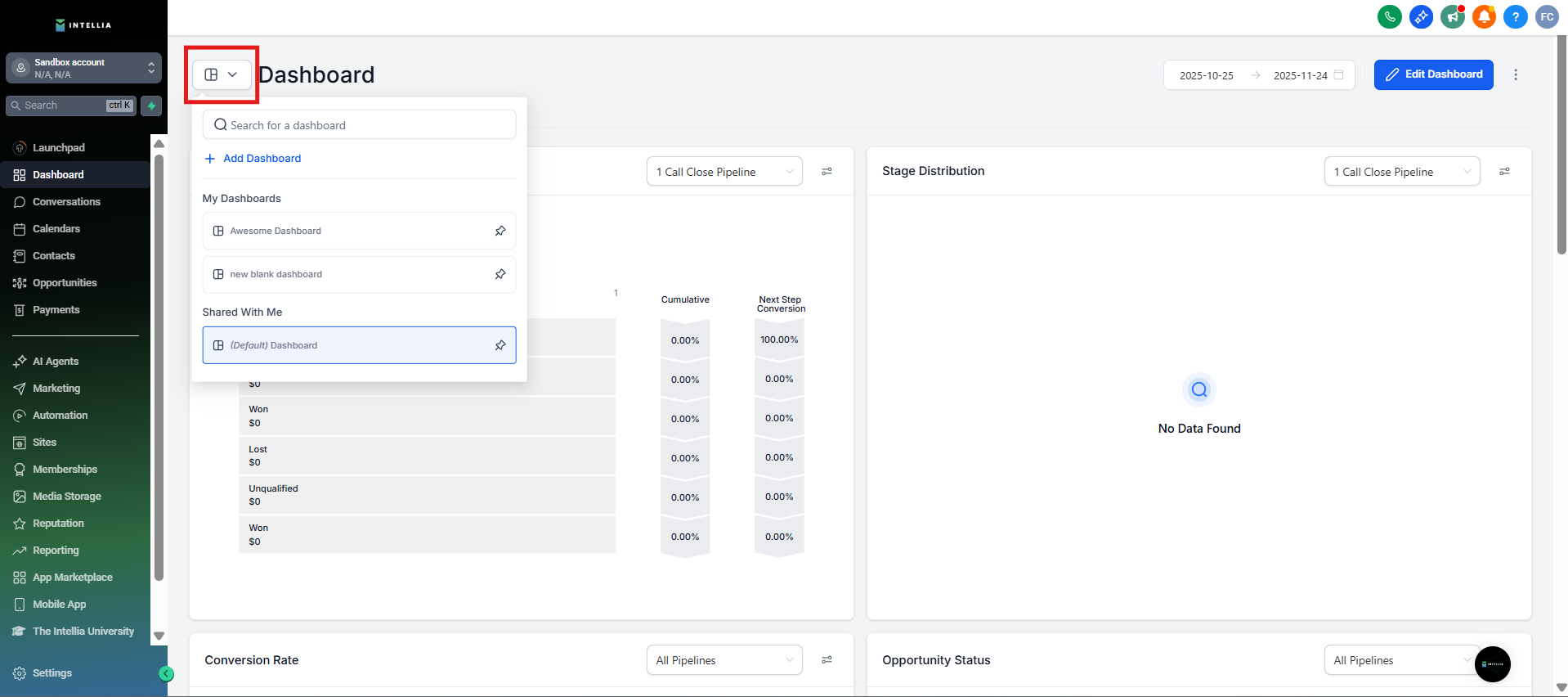The width and height of the screenshot is (1568, 697).
Task: Click the sidebar vertical scrollbar
Action: (159, 368)
